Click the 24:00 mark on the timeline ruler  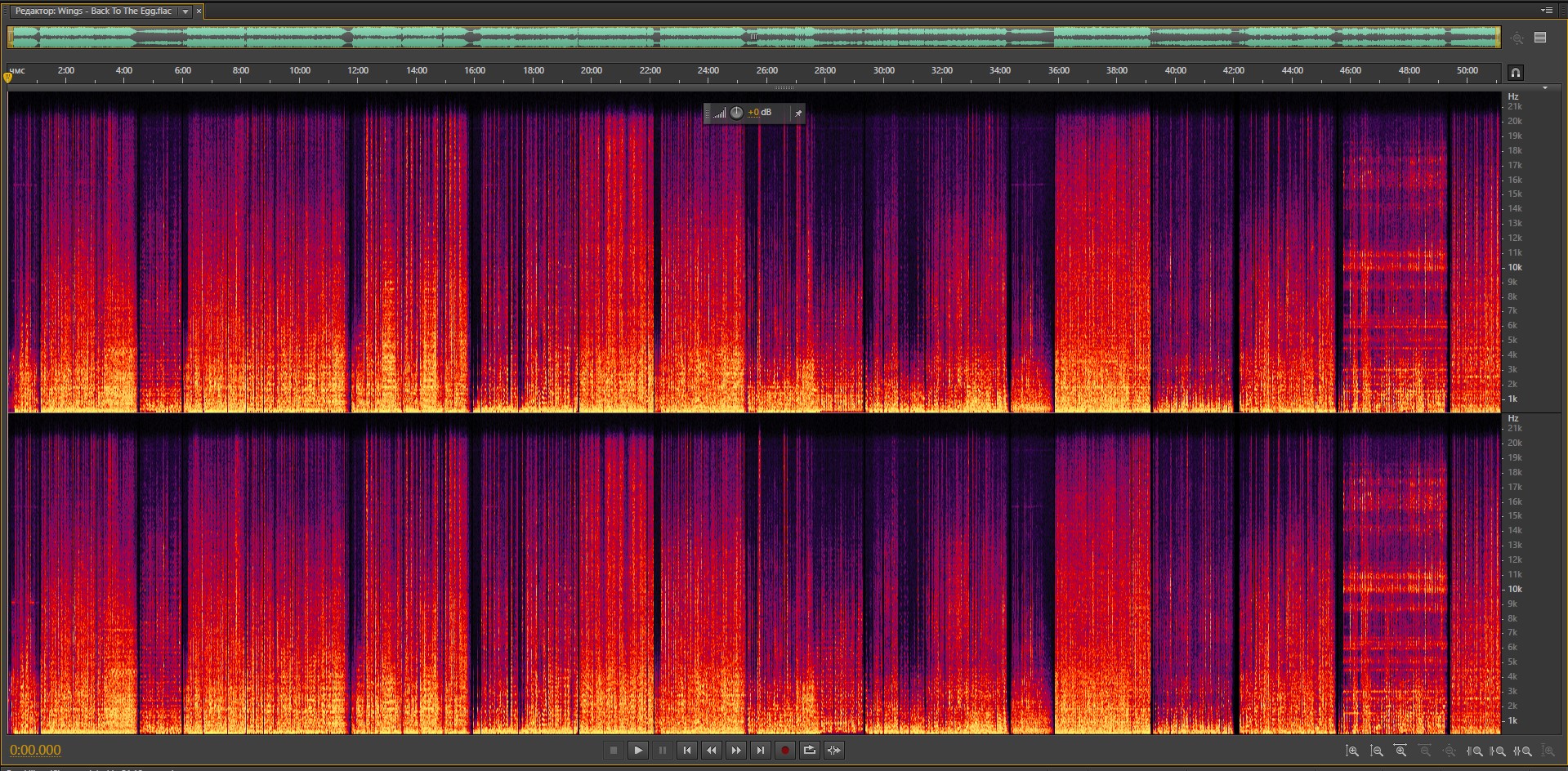(x=708, y=71)
